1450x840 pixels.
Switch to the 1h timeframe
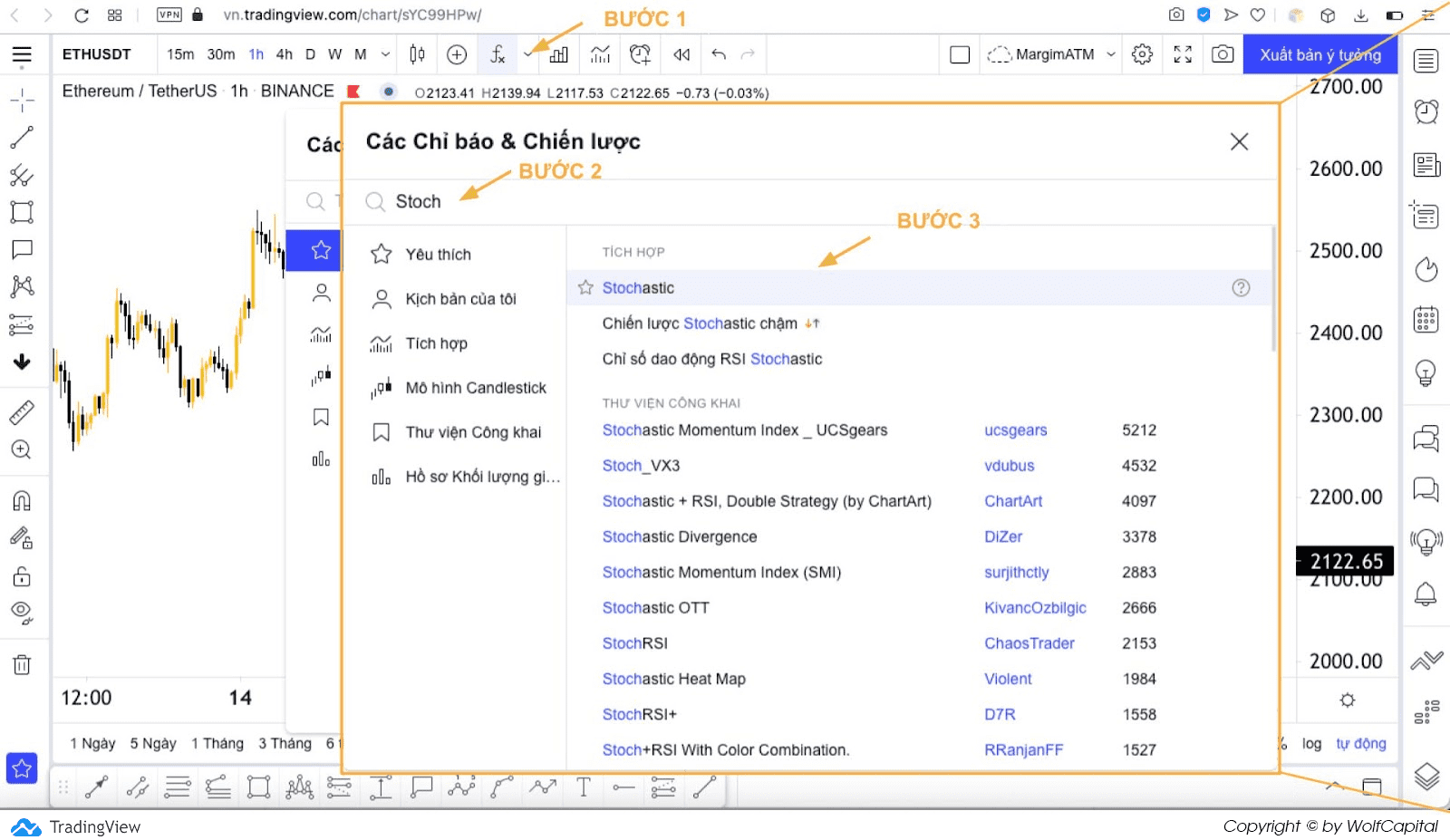click(256, 54)
